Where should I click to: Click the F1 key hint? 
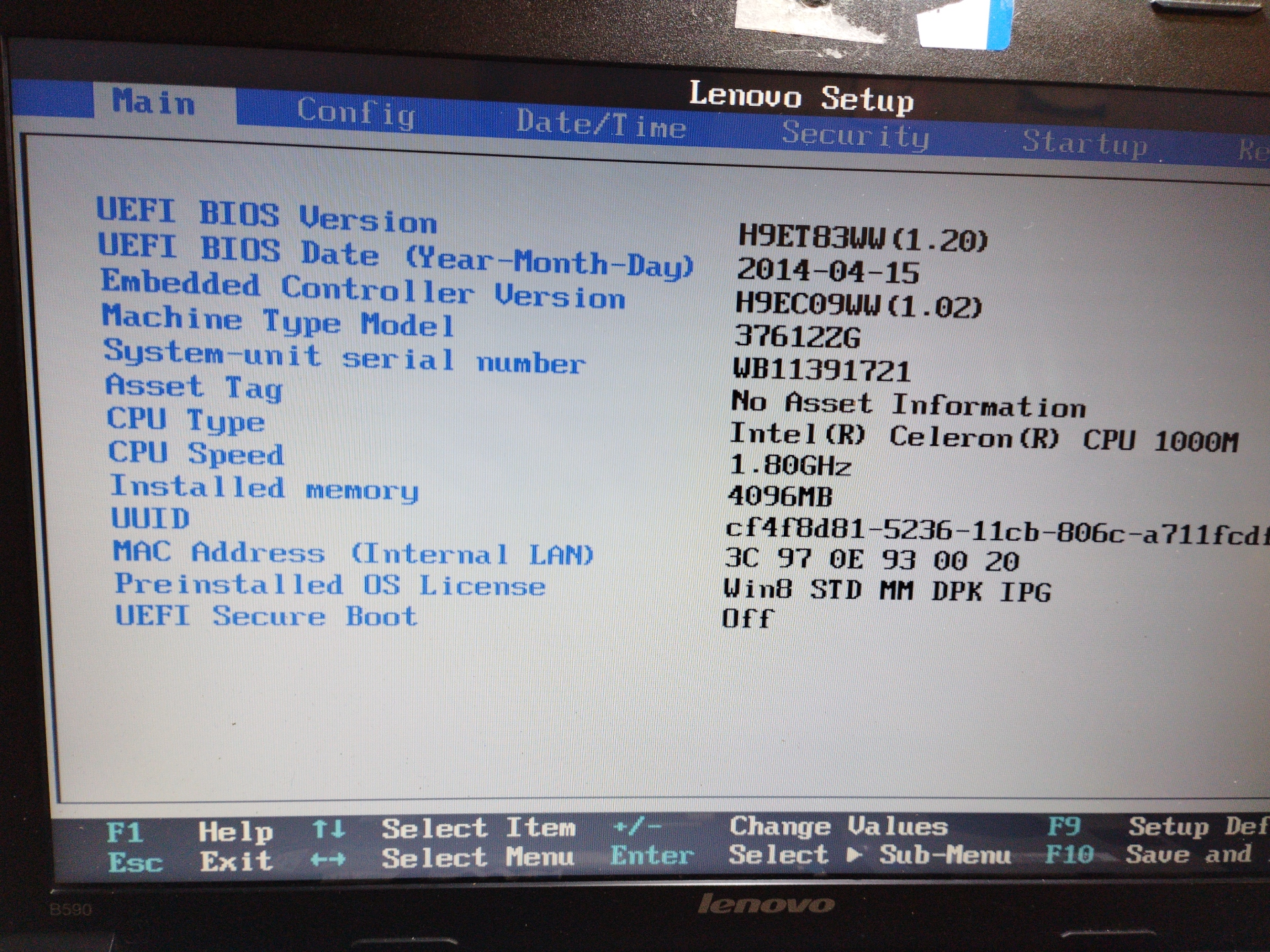tap(125, 832)
